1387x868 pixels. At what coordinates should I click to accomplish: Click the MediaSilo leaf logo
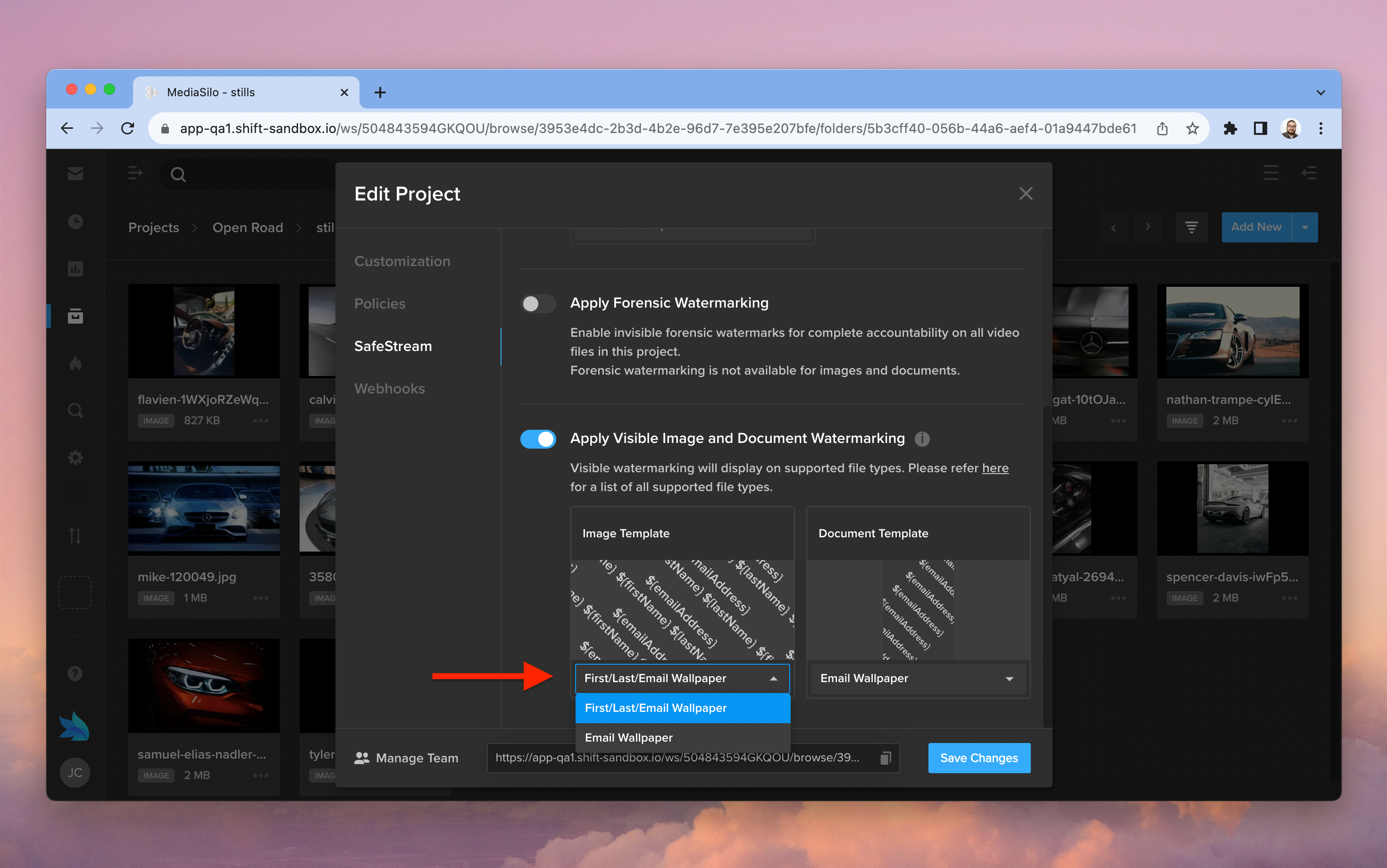coord(74,726)
